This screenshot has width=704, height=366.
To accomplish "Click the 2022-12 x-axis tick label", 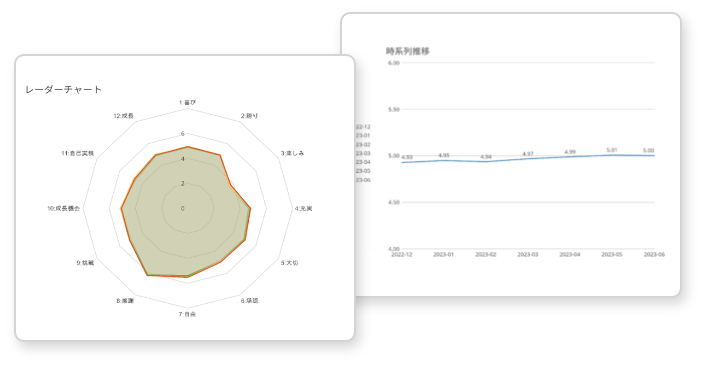I will pyautogui.click(x=402, y=255).
